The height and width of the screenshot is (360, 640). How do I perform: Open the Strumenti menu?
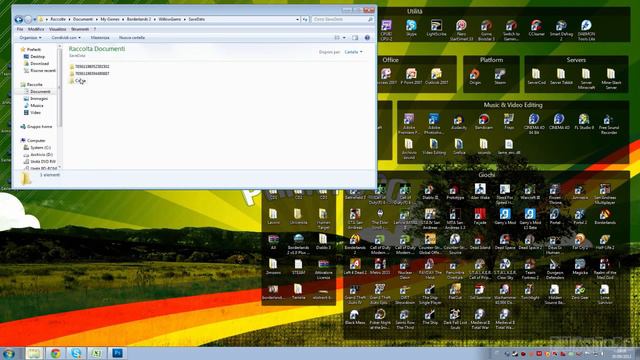tap(80, 29)
